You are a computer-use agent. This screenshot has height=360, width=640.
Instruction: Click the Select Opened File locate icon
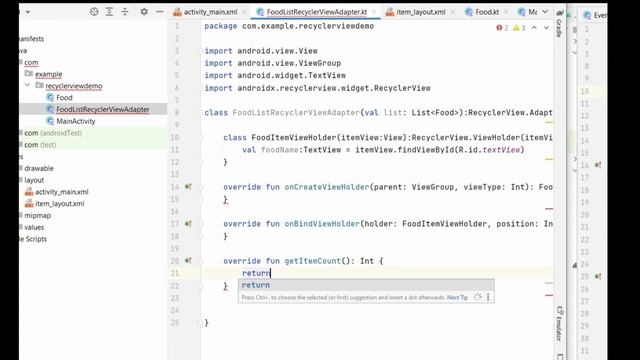pos(94,12)
